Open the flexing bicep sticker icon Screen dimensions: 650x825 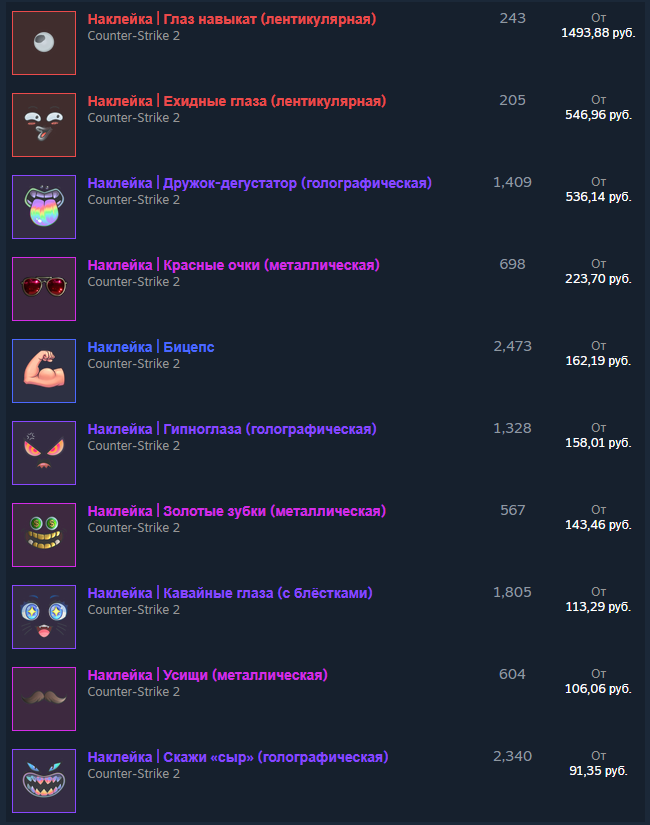[44, 371]
